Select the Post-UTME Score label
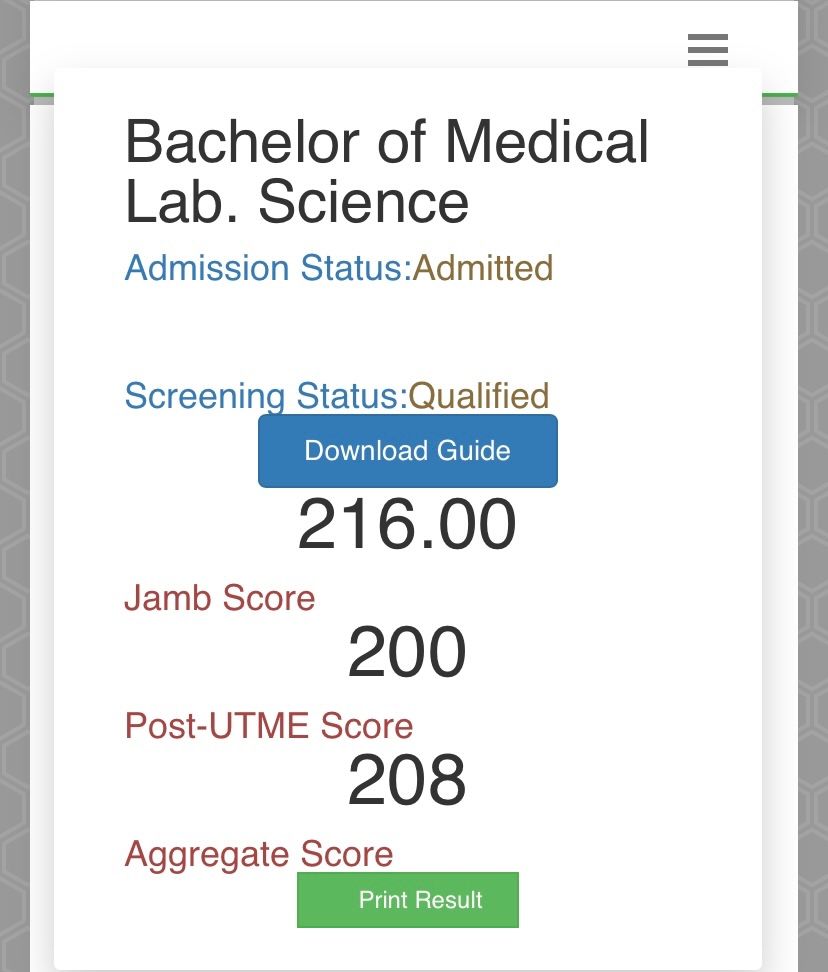Screen dimensions: 828x972 tap(268, 726)
